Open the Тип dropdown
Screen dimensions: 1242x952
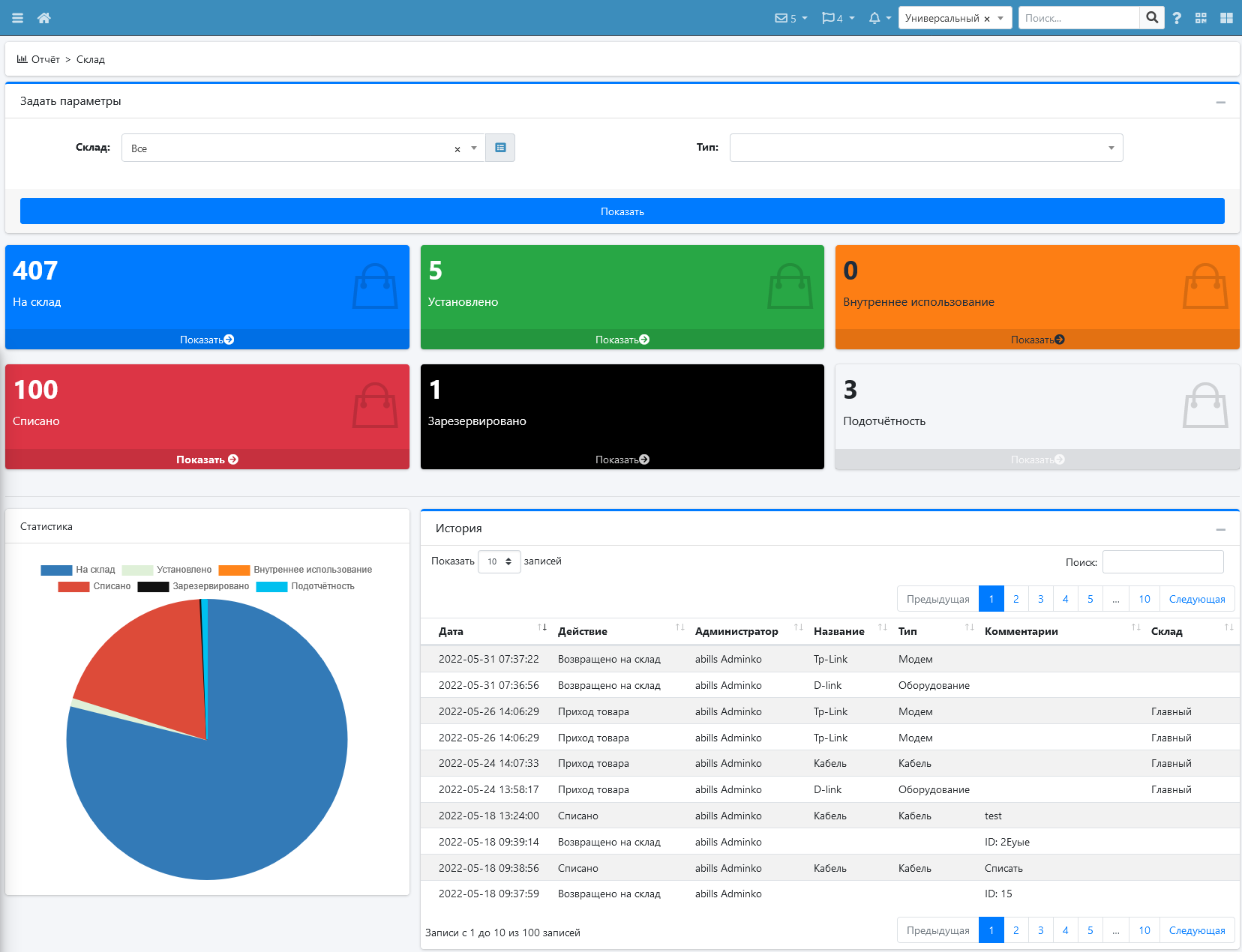[x=925, y=148]
